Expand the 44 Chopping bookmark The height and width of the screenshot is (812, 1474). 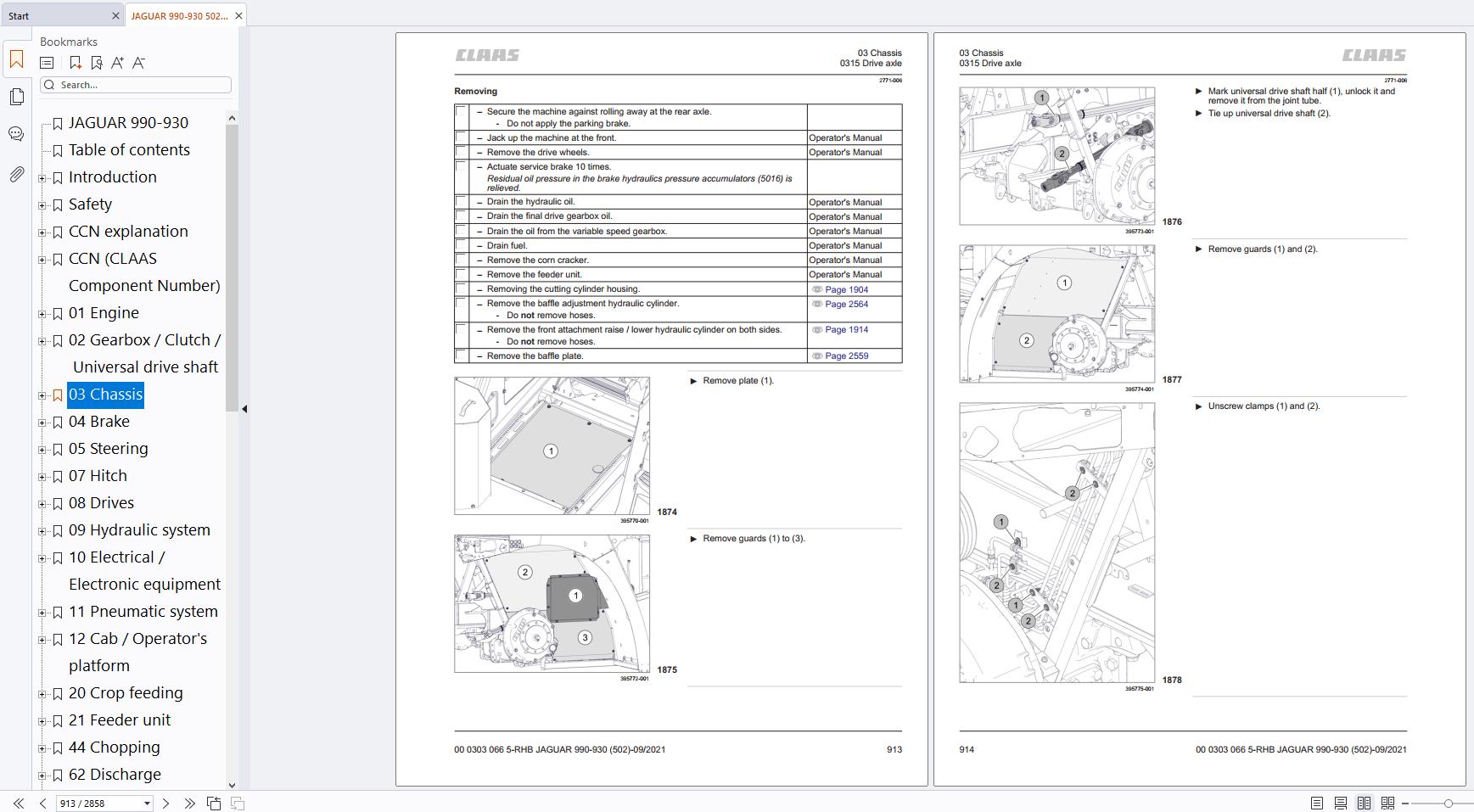pos(42,748)
